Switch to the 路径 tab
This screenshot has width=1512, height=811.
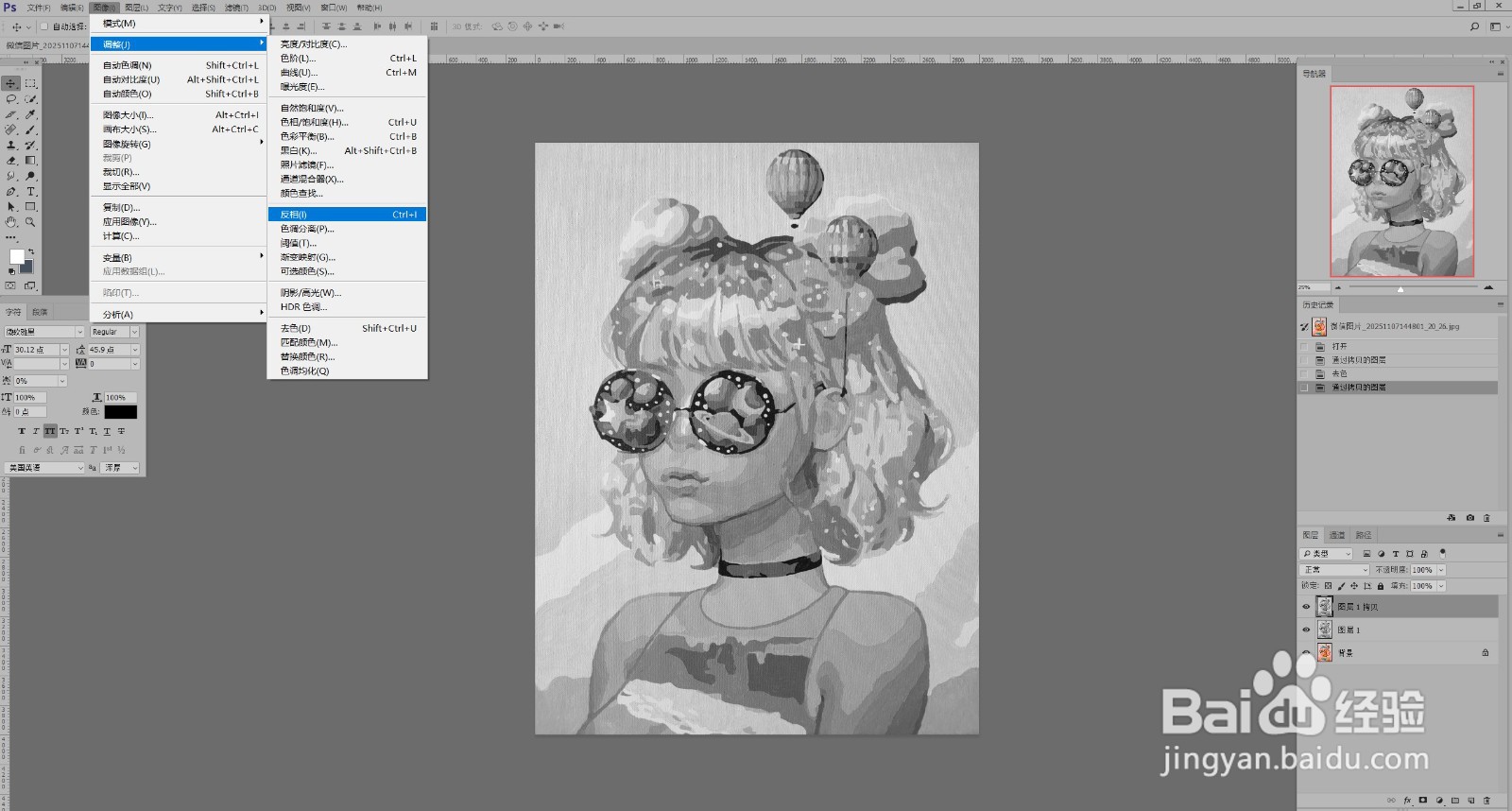(x=1364, y=535)
